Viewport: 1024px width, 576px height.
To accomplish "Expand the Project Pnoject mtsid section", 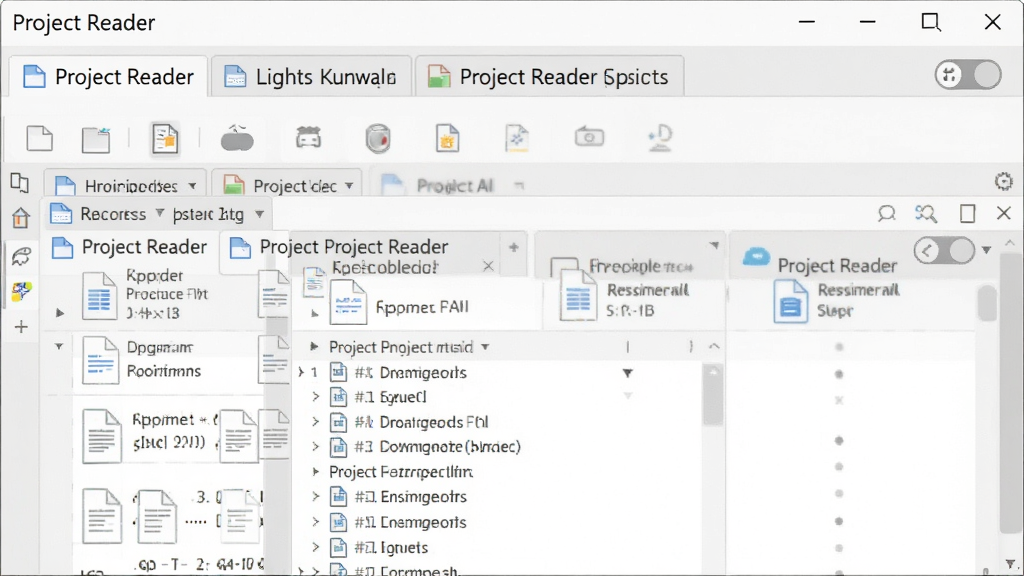I will point(314,346).
